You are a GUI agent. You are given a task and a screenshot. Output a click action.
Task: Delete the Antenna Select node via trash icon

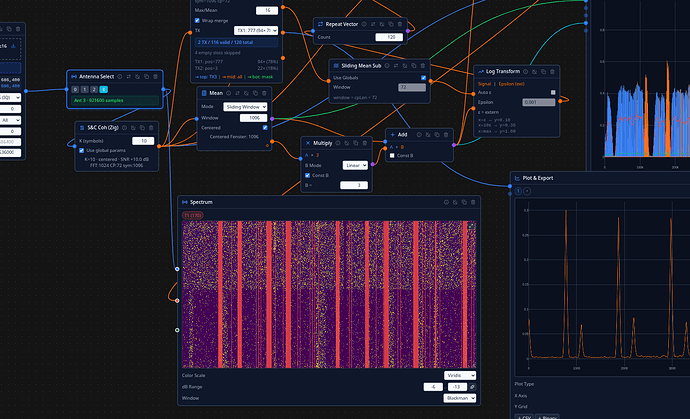click(156, 75)
